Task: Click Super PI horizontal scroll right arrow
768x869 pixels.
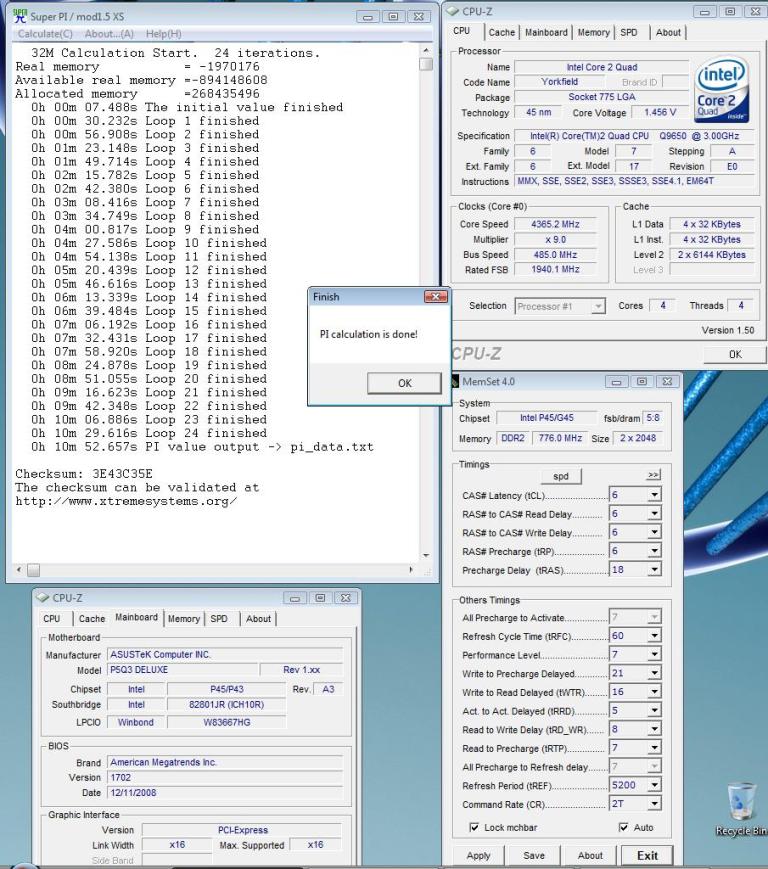Action: click(x=411, y=570)
